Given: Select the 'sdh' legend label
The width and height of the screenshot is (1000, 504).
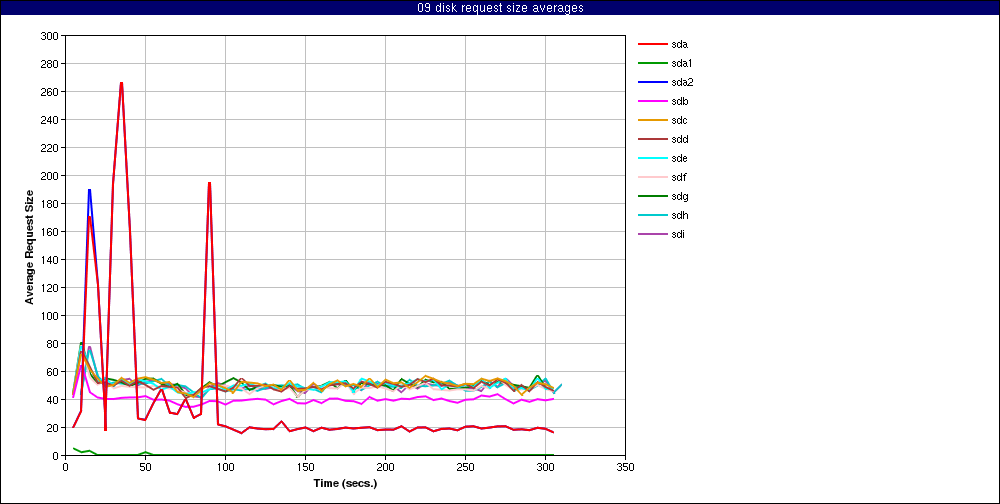Looking at the screenshot, I should click(x=679, y=216).
